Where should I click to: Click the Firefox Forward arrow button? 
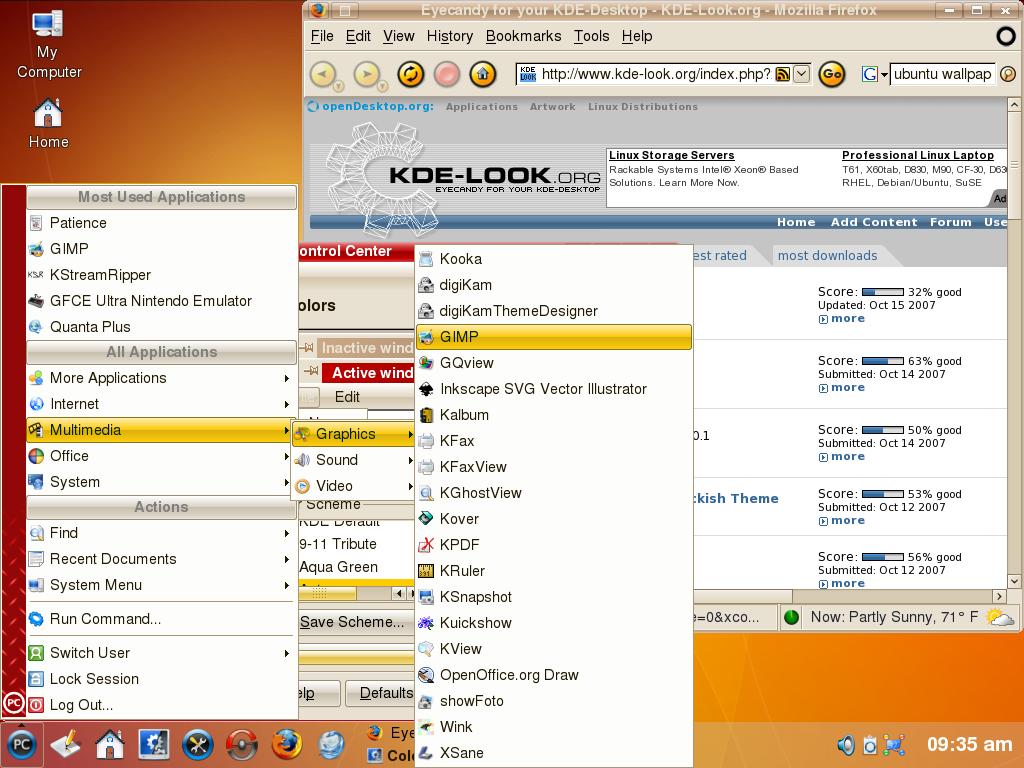point(368,74)
